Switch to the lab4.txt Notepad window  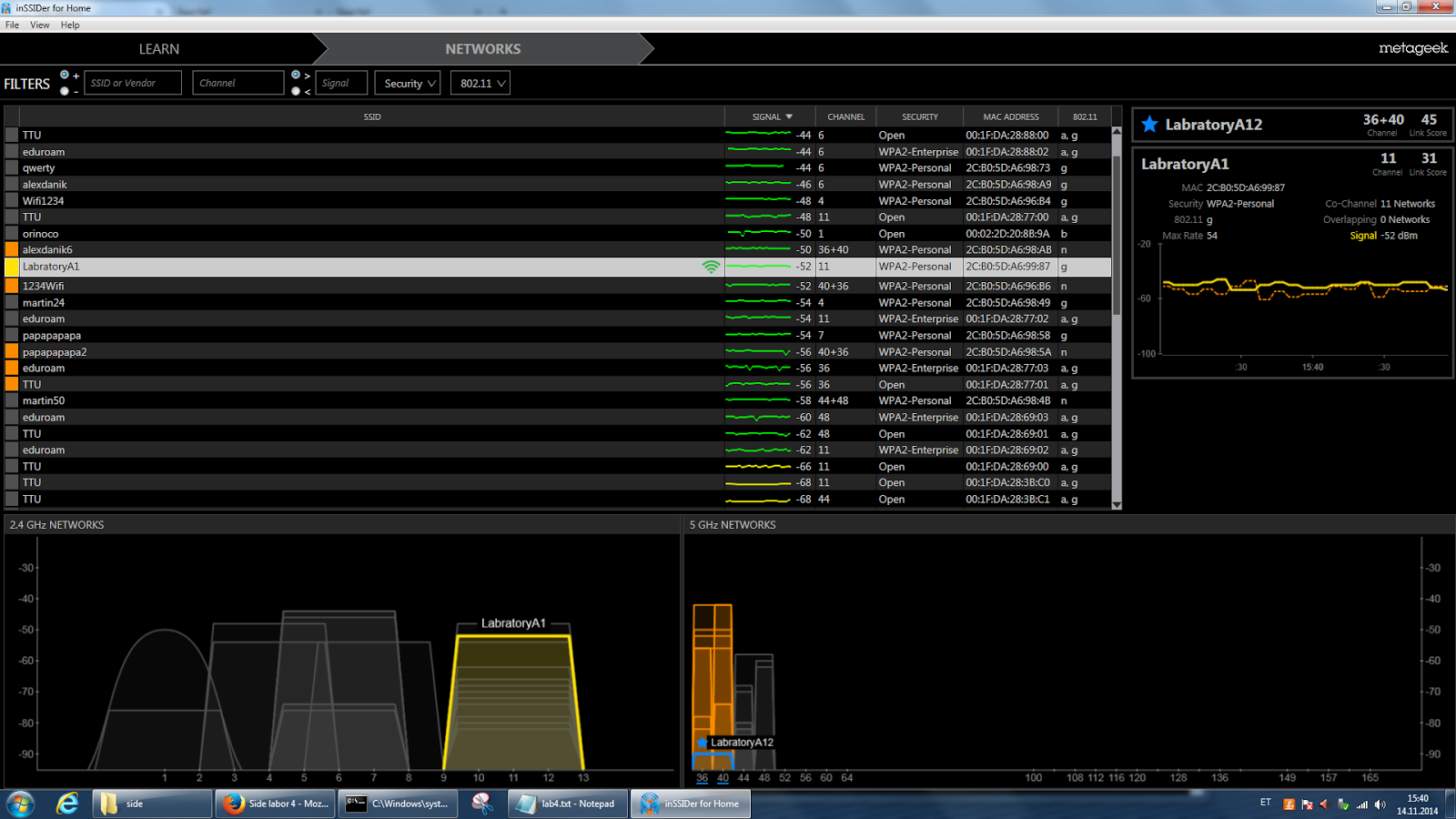point(568,804)
